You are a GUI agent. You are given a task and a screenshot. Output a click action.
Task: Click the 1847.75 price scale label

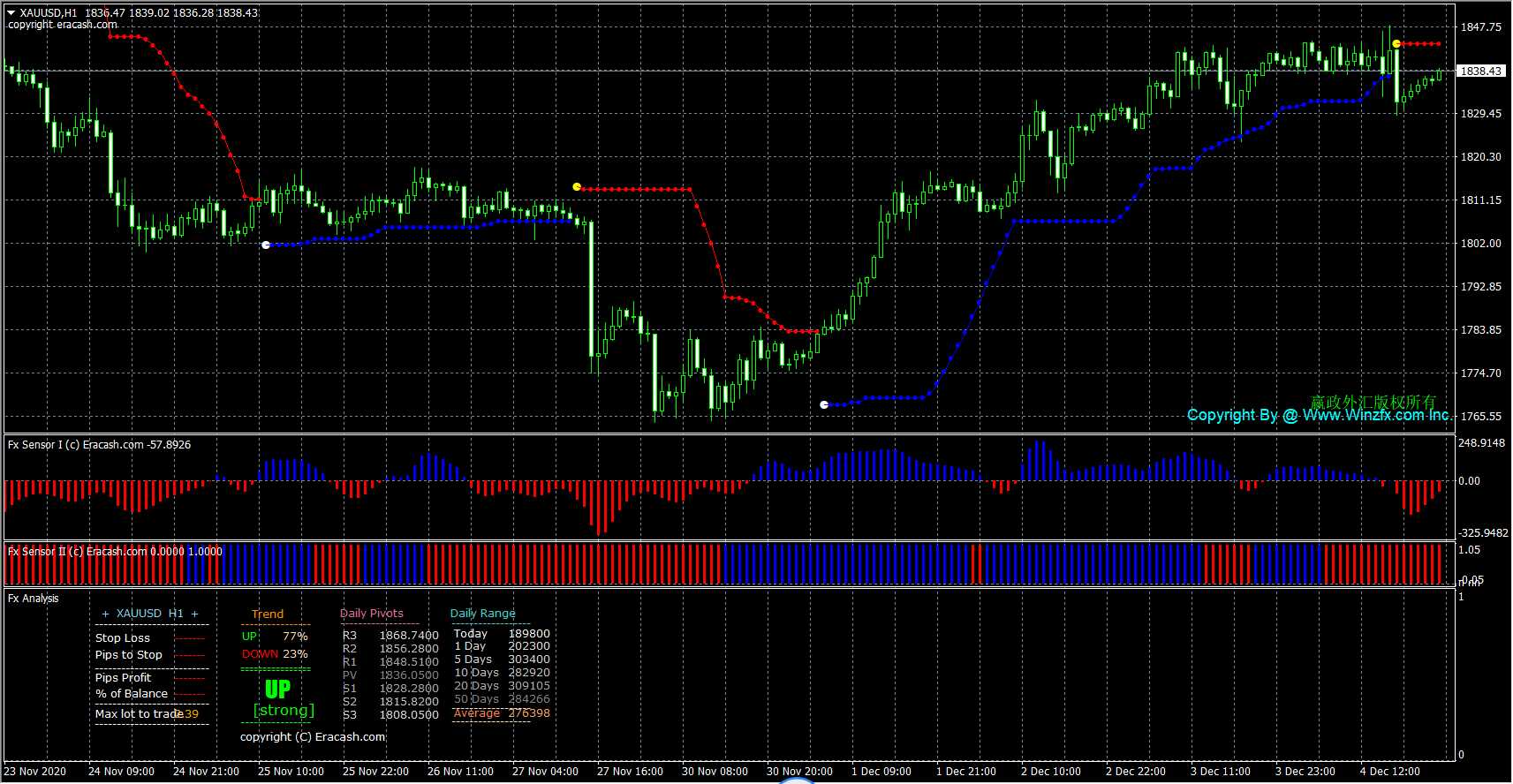[1481, 26]
